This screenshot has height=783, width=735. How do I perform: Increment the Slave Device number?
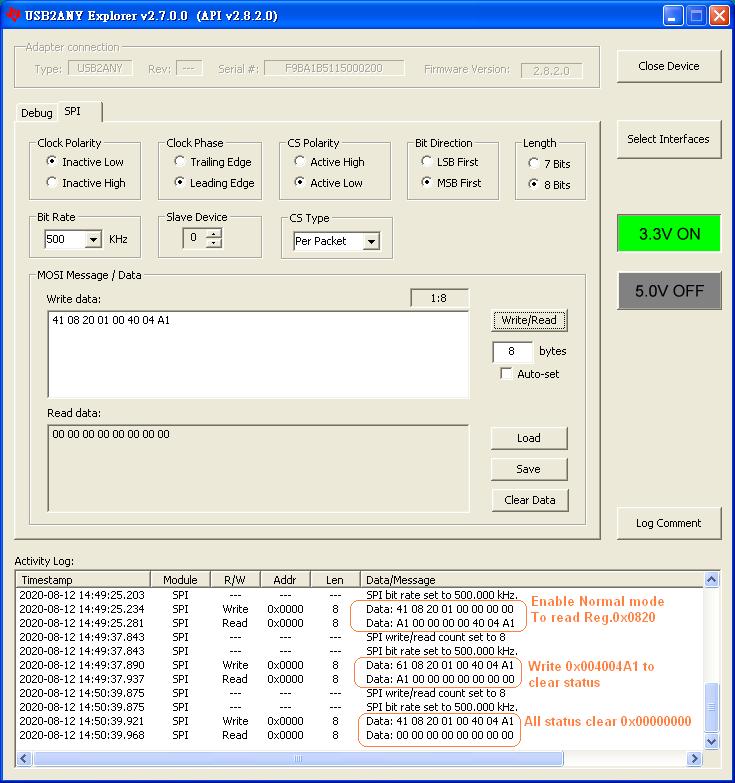pos(214,233)
